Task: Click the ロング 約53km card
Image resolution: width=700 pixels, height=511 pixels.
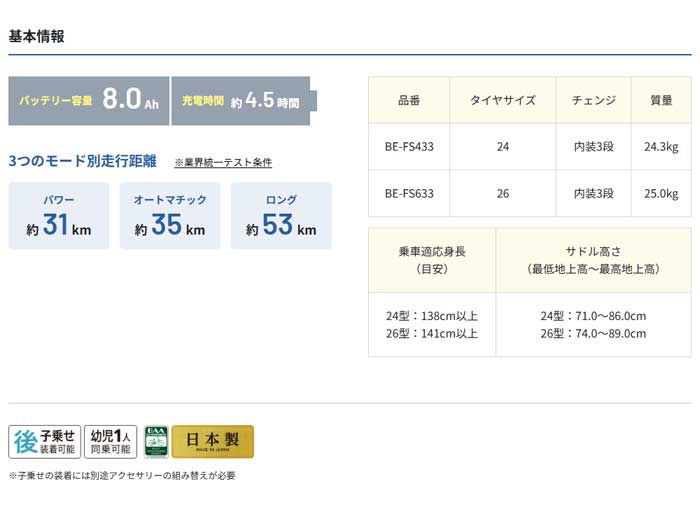Action: tap(281, 216)
